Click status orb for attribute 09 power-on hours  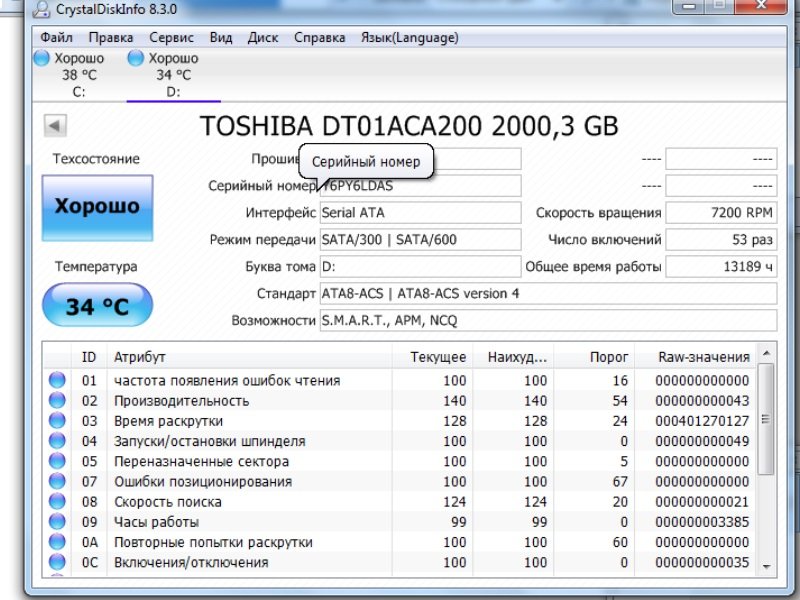coord(57,521)
